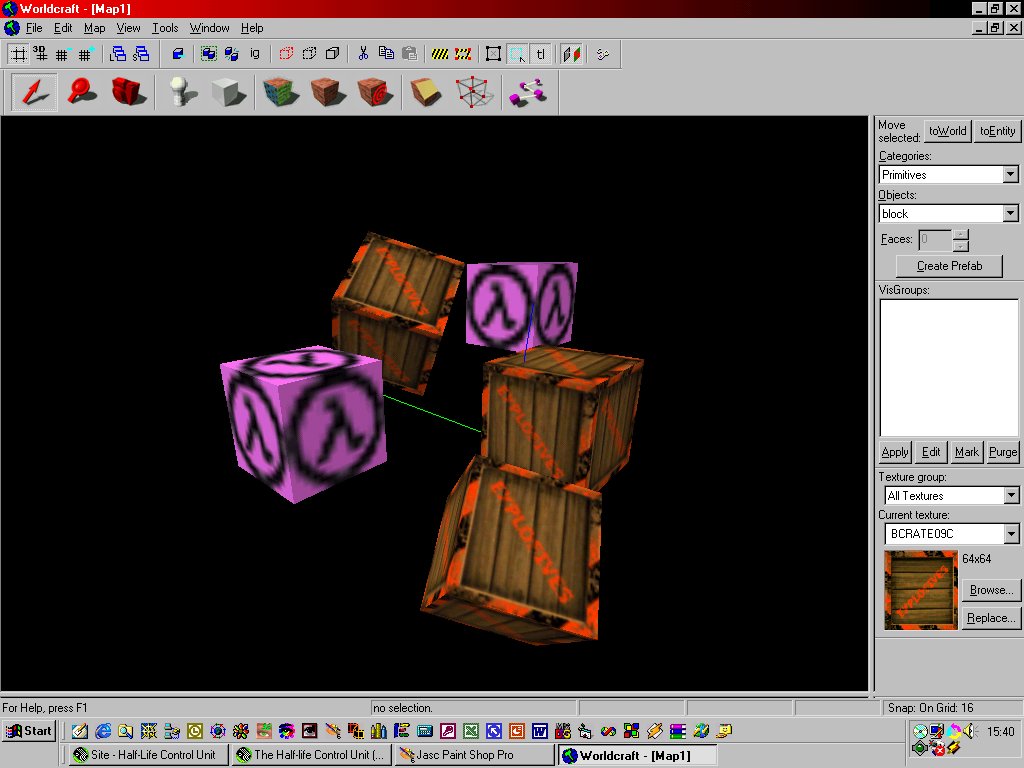Click the Browse... texture button

tap(991, 590)
